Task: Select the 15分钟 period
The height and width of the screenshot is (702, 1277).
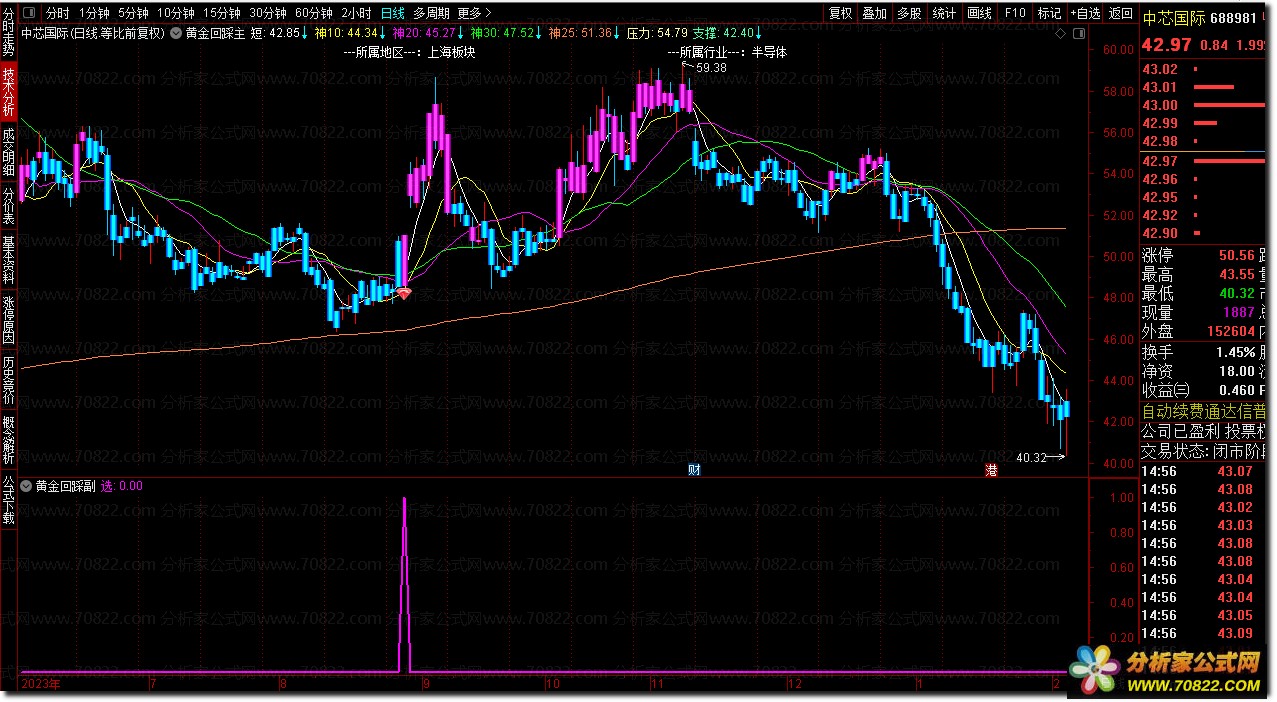Action: click(222, 13)
